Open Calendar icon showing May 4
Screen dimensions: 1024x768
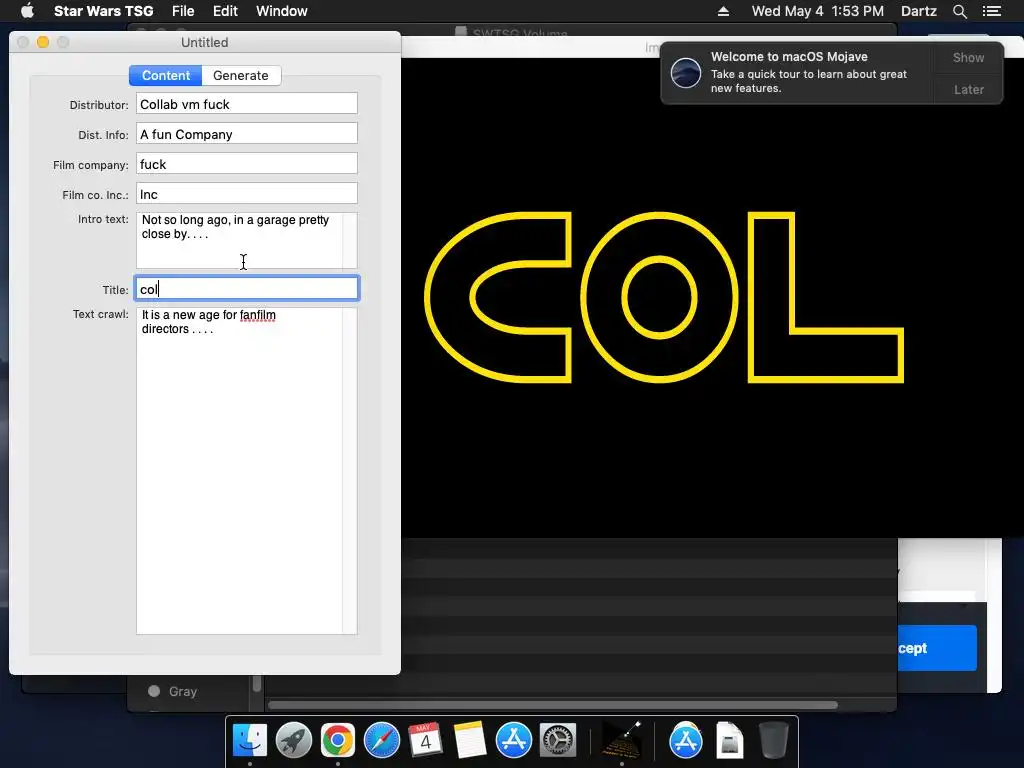(425, 741)
